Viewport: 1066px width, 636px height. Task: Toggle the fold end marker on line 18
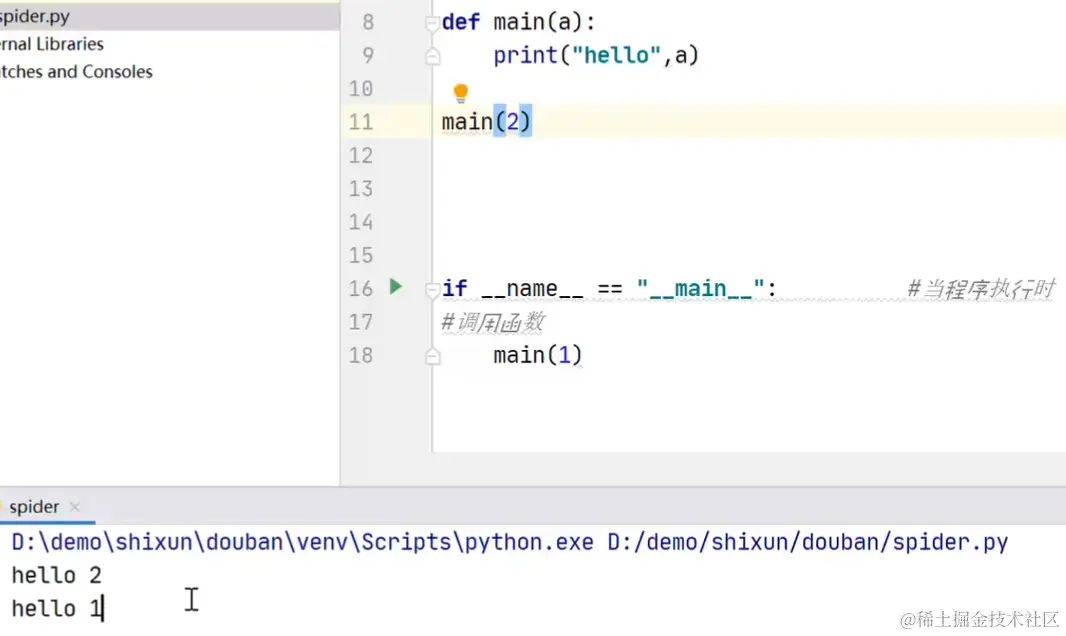point(432,357)
